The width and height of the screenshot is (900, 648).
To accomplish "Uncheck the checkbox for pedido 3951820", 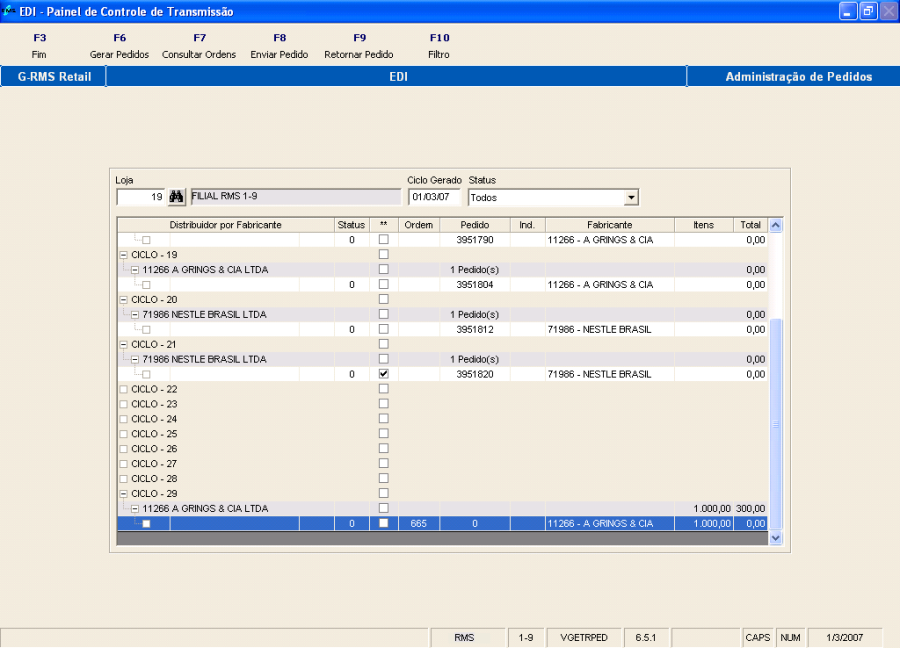I will pyautogui.click(x=384, y=374).
